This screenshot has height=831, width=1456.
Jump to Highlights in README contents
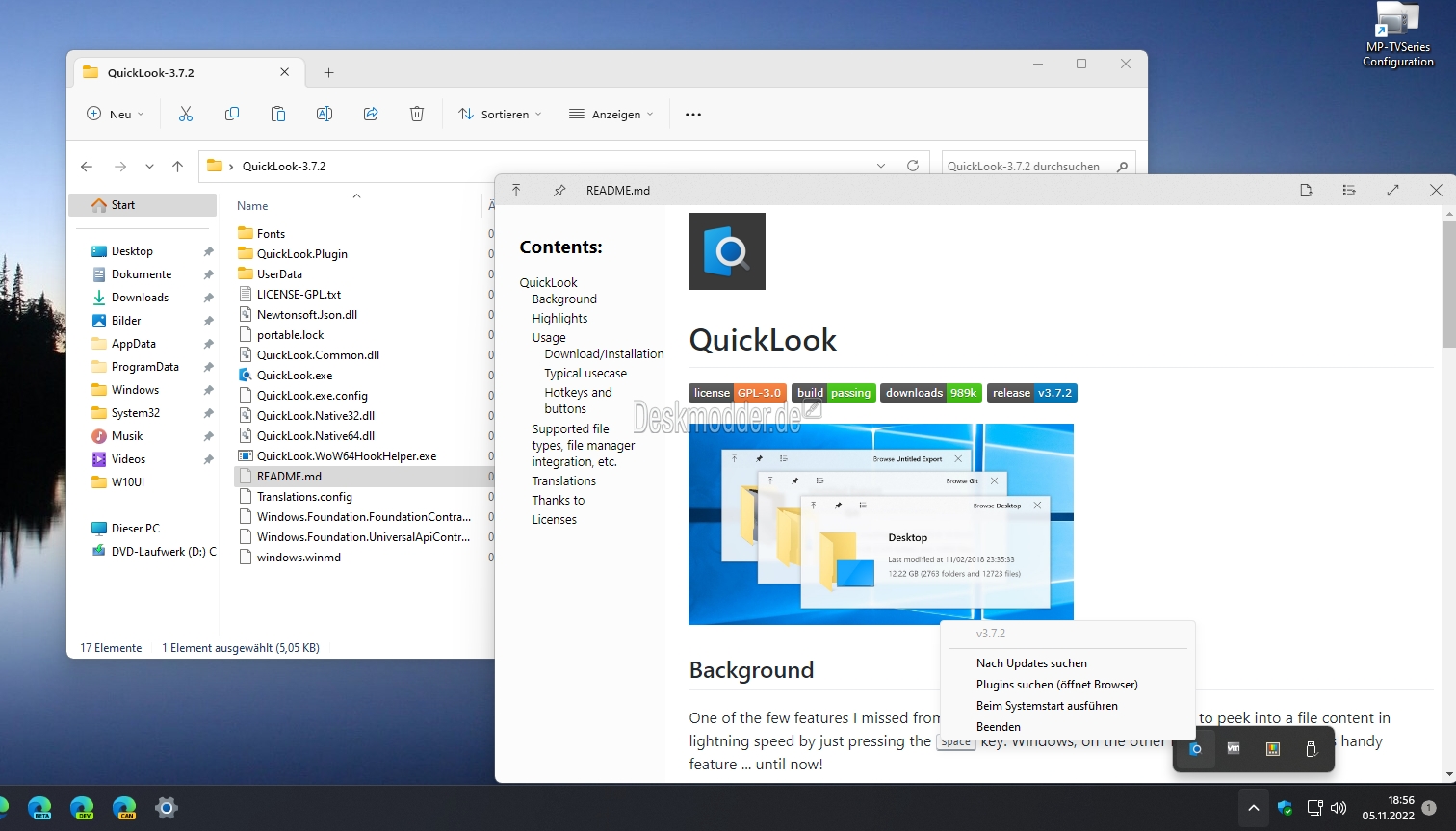[559, 319]
